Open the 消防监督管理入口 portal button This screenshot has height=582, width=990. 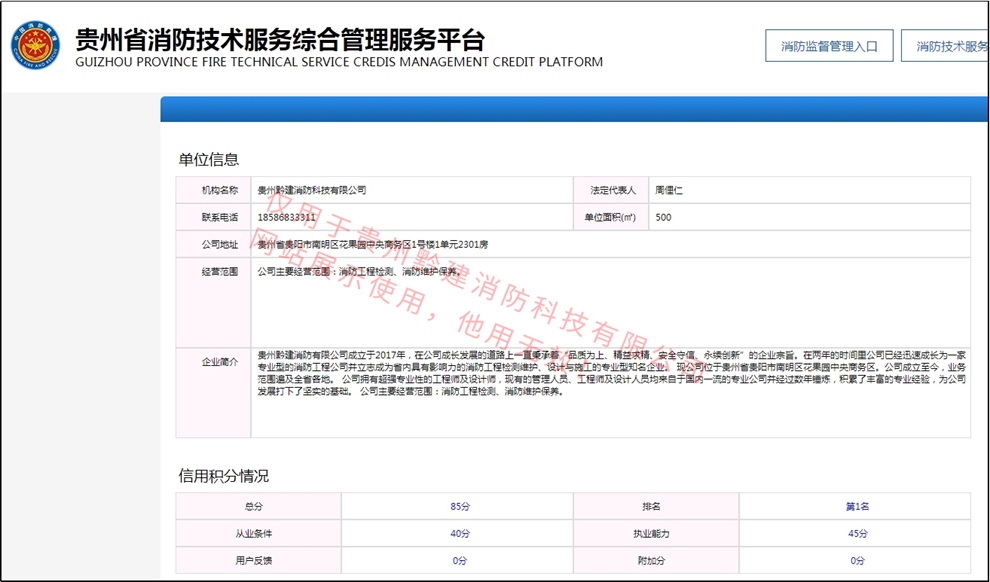click(829, 47)
